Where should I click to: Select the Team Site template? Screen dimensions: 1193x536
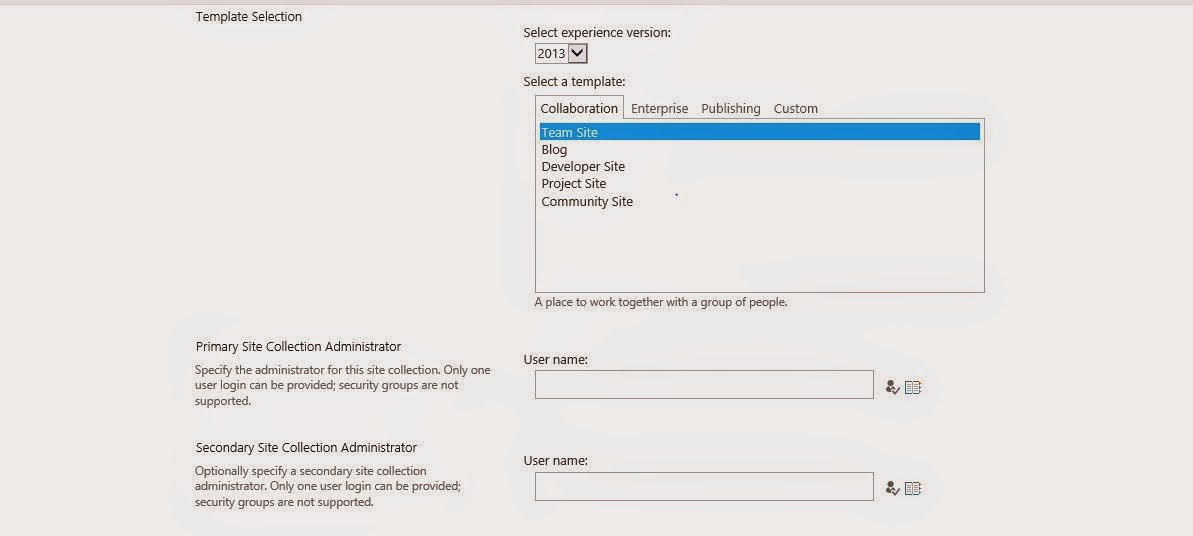(759, 132)
